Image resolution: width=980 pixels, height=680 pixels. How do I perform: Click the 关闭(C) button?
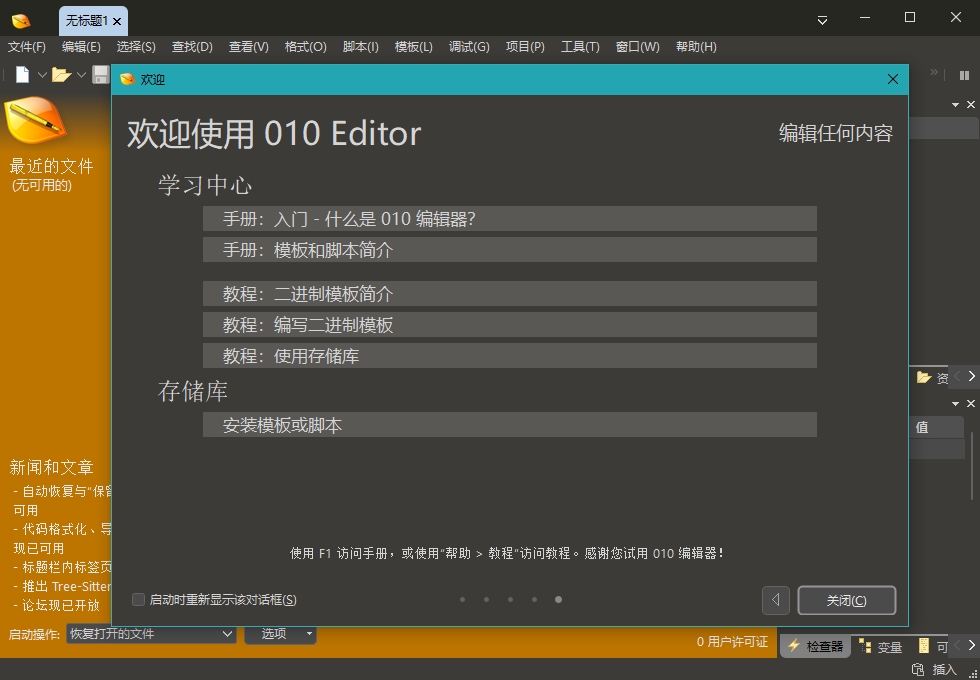point(847,601)
